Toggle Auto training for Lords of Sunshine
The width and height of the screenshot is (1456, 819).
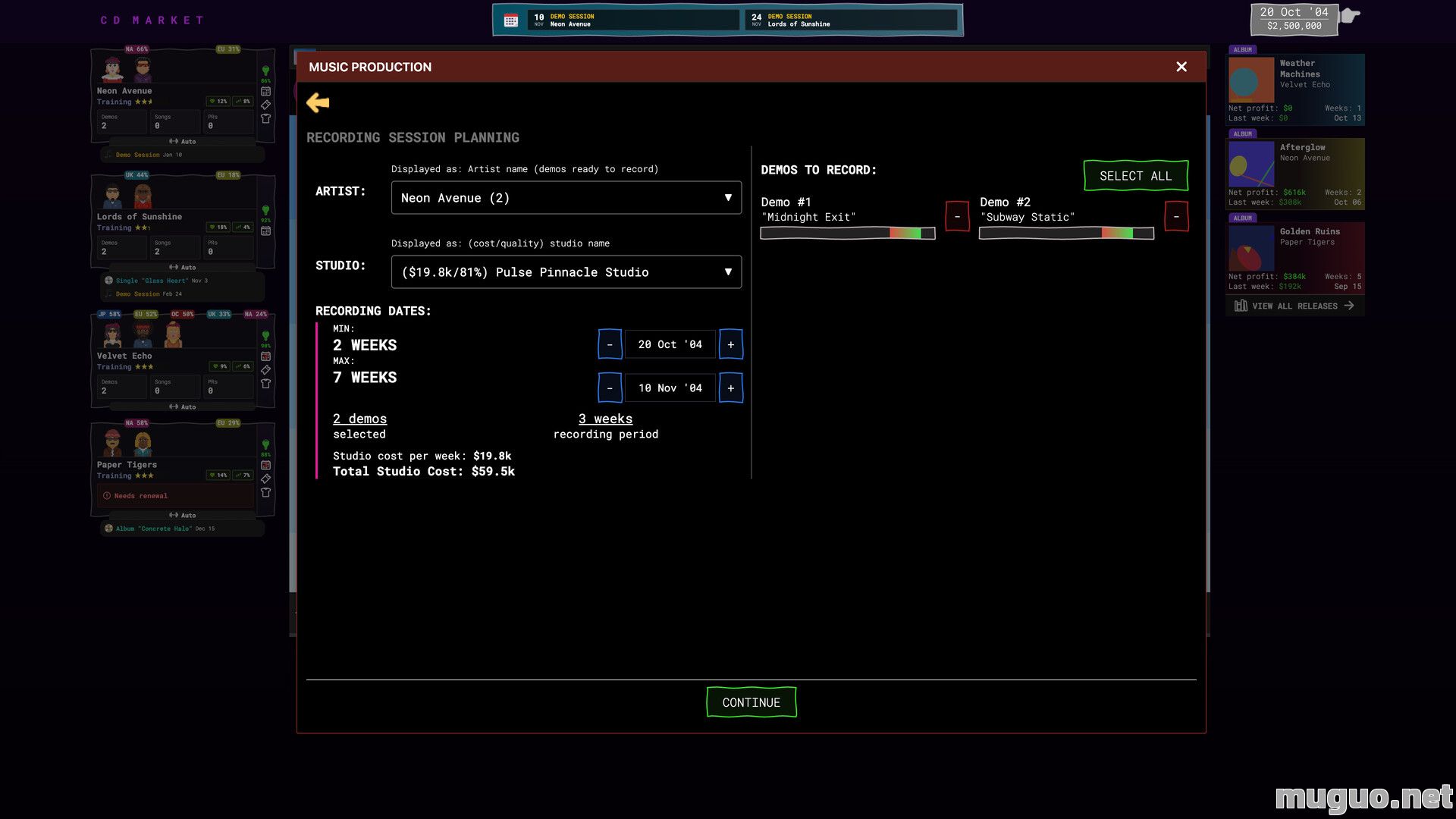coord(182,268)
